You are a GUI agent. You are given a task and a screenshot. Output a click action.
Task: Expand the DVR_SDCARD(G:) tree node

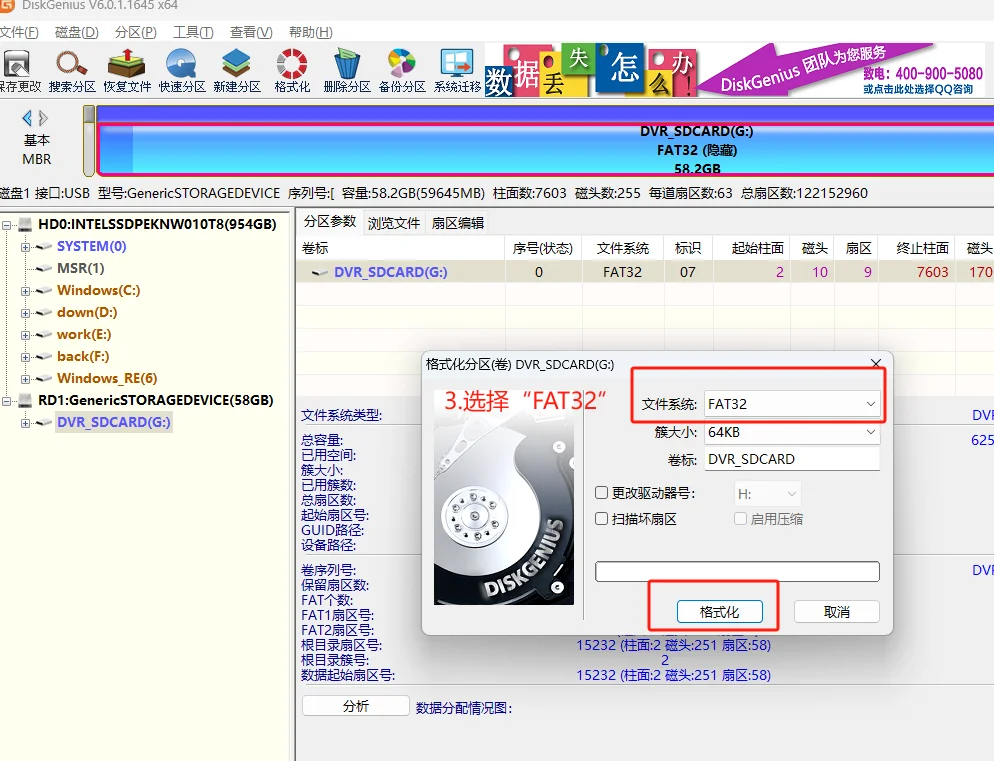[x=25, y=423]
